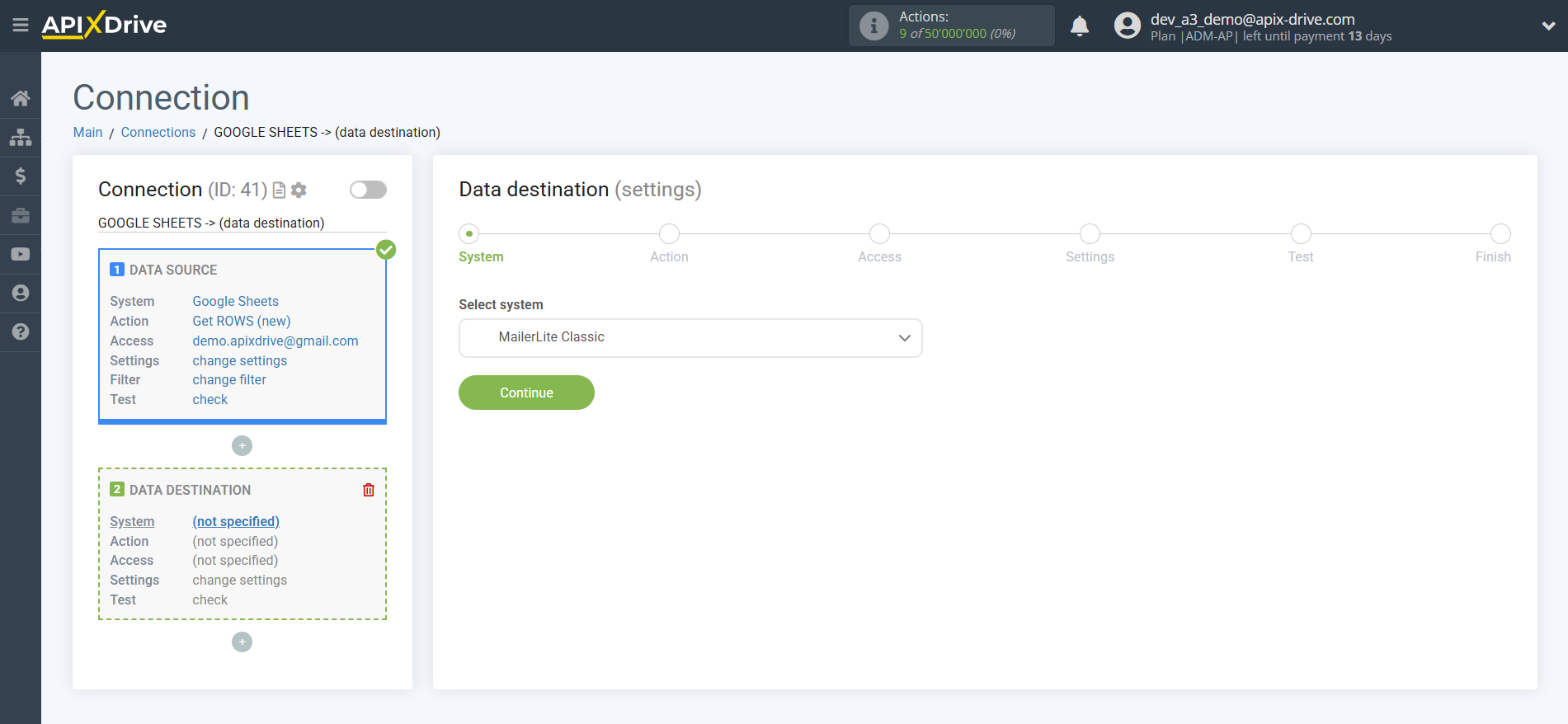1568x724 pixels.
Task: Click System label in Data Destination
Action: click(132, 521)
